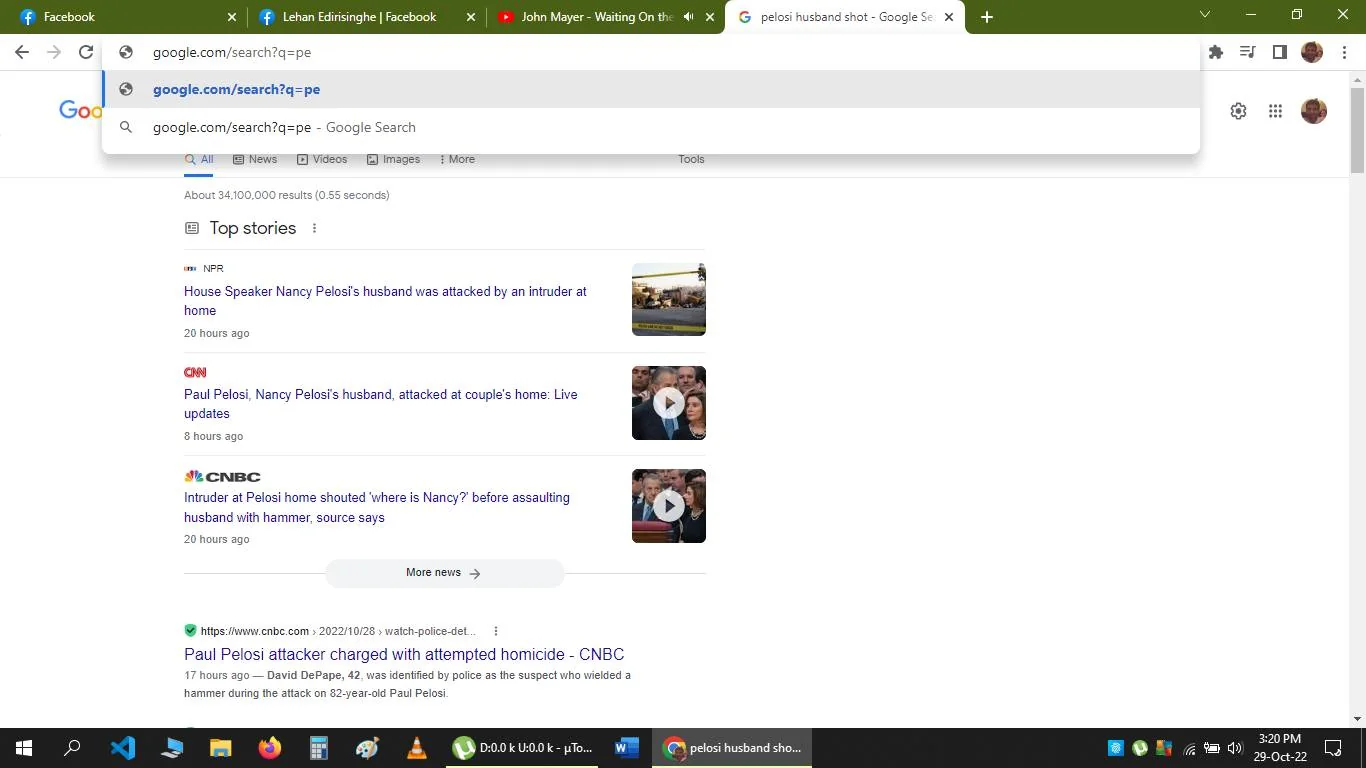Open the Windows notification center
The height and width of the screenshot is (768, 1366).
(x=1333, y=748)
